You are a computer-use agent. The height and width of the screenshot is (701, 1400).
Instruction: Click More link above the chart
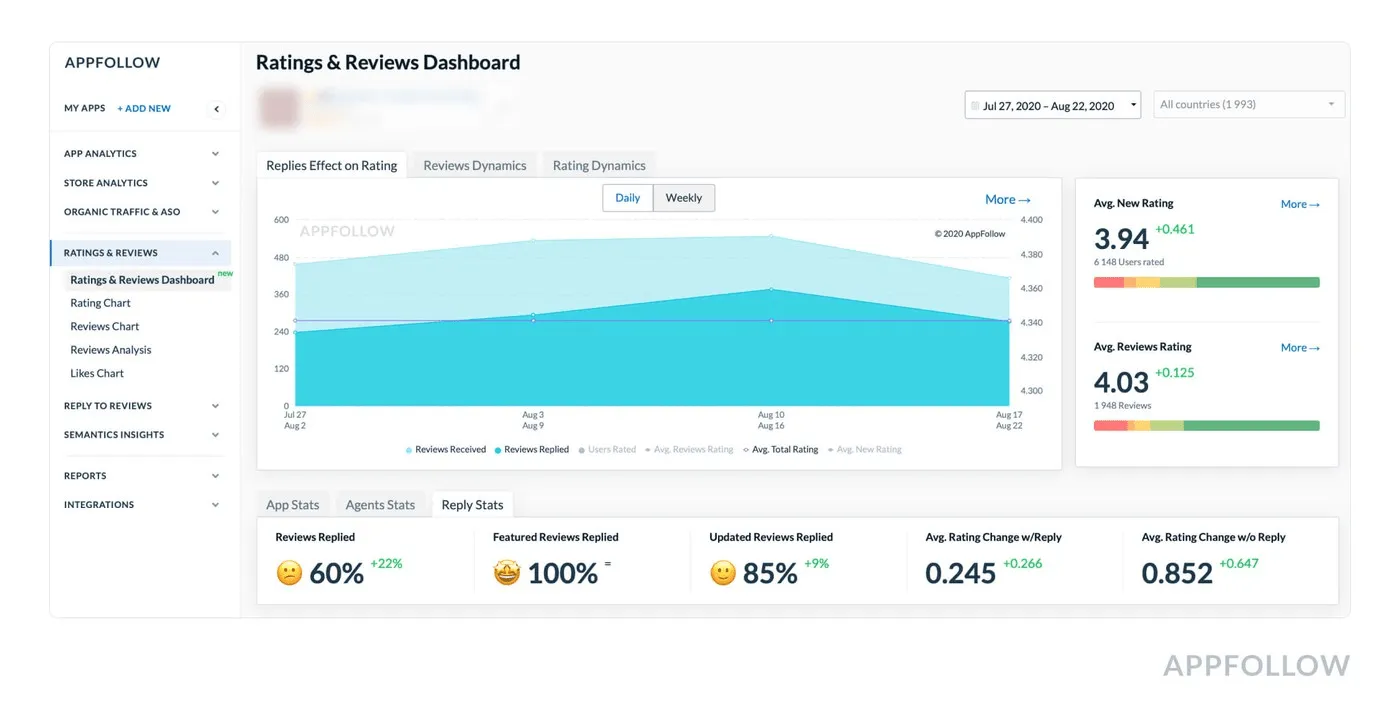(x=1007, y=200)
